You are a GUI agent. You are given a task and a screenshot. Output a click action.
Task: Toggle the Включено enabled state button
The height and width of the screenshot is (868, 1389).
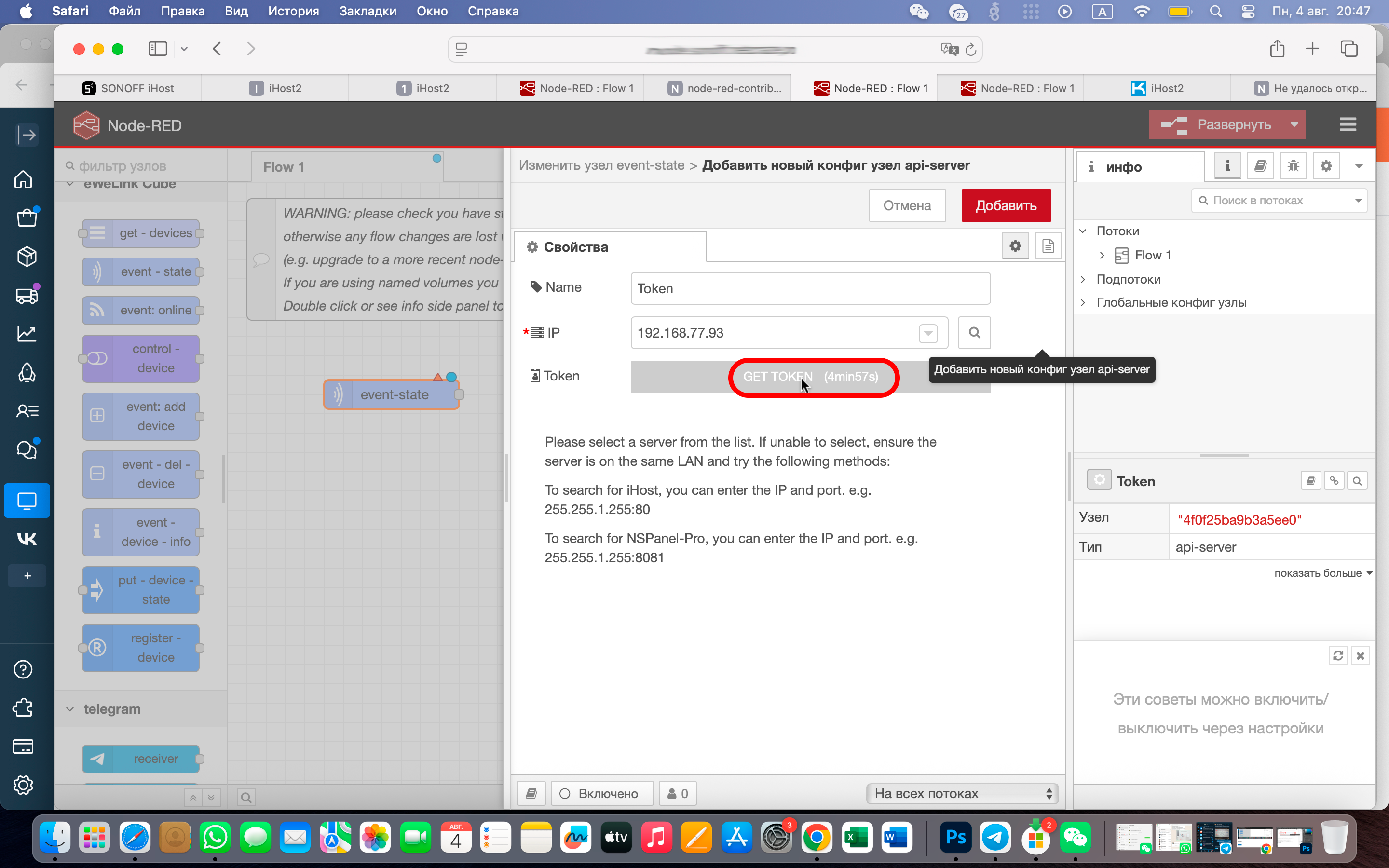click(601, 793)
